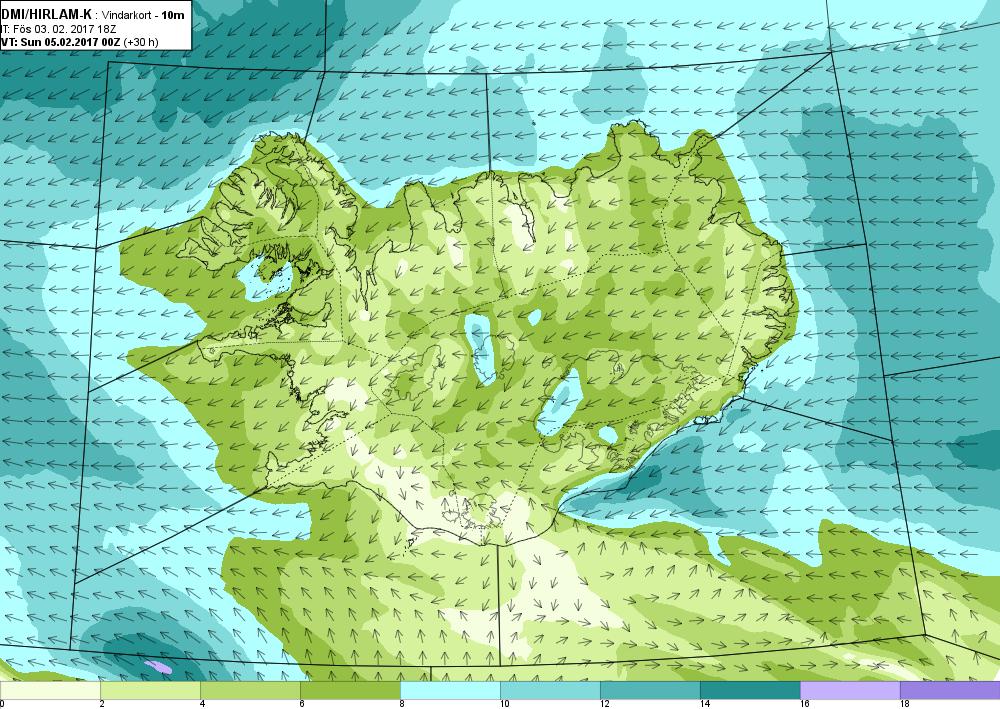Click the light purple 16–18 legend swatch
This screenshot has width=1000, height=709.
[850, 691]
